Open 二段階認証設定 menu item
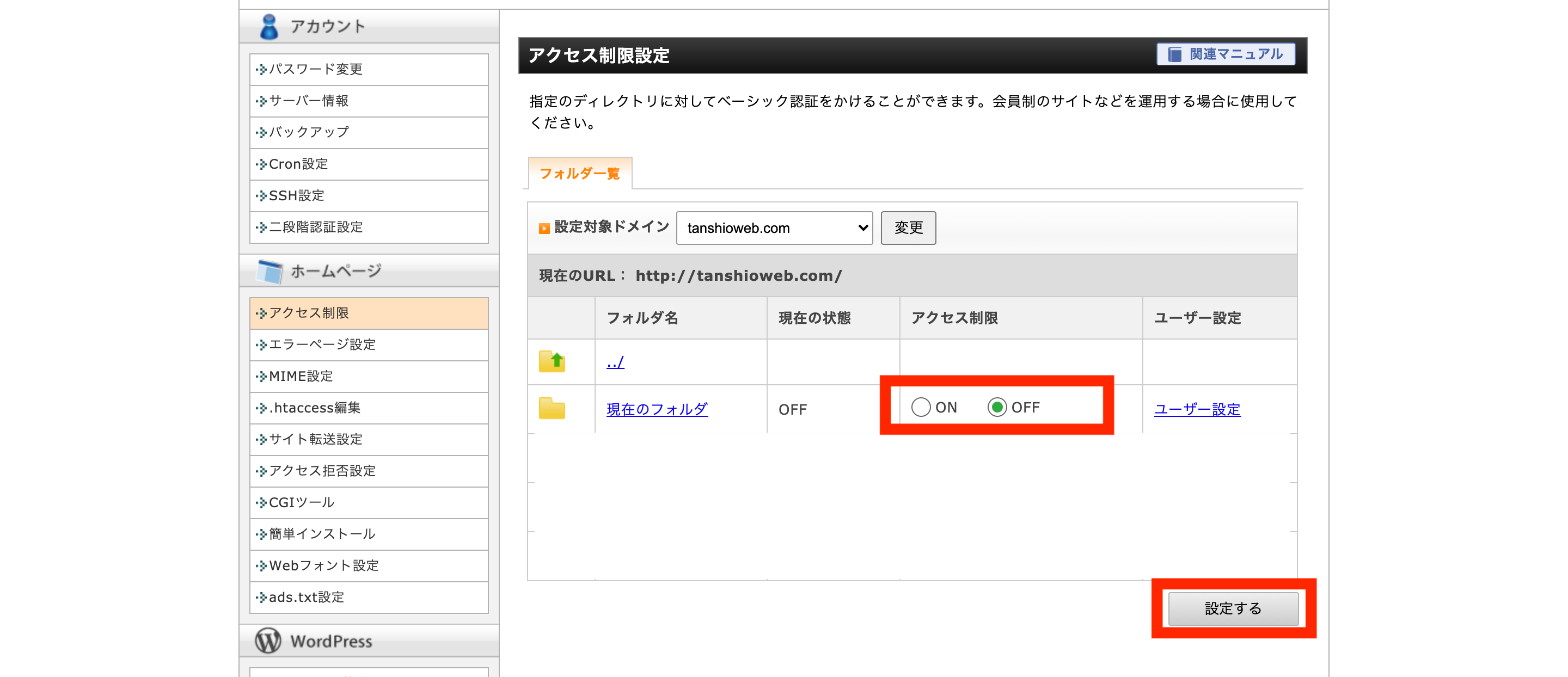1568x677 pixels. tap(369, 227)
